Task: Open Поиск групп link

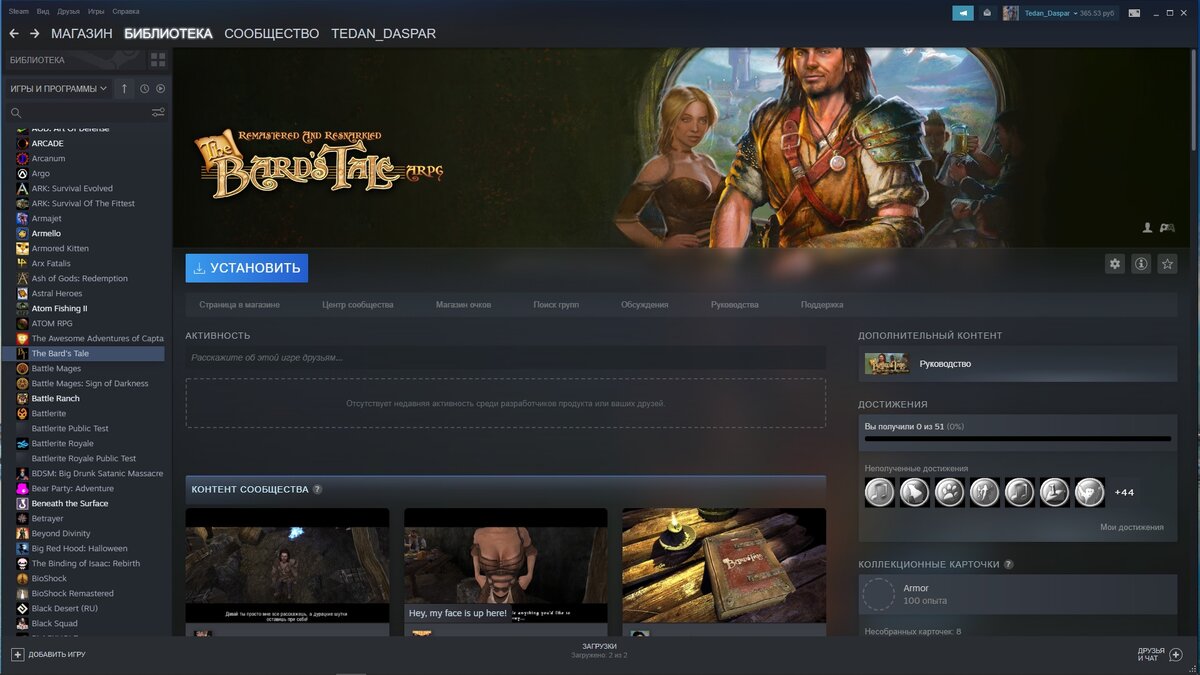Action: 556,304
